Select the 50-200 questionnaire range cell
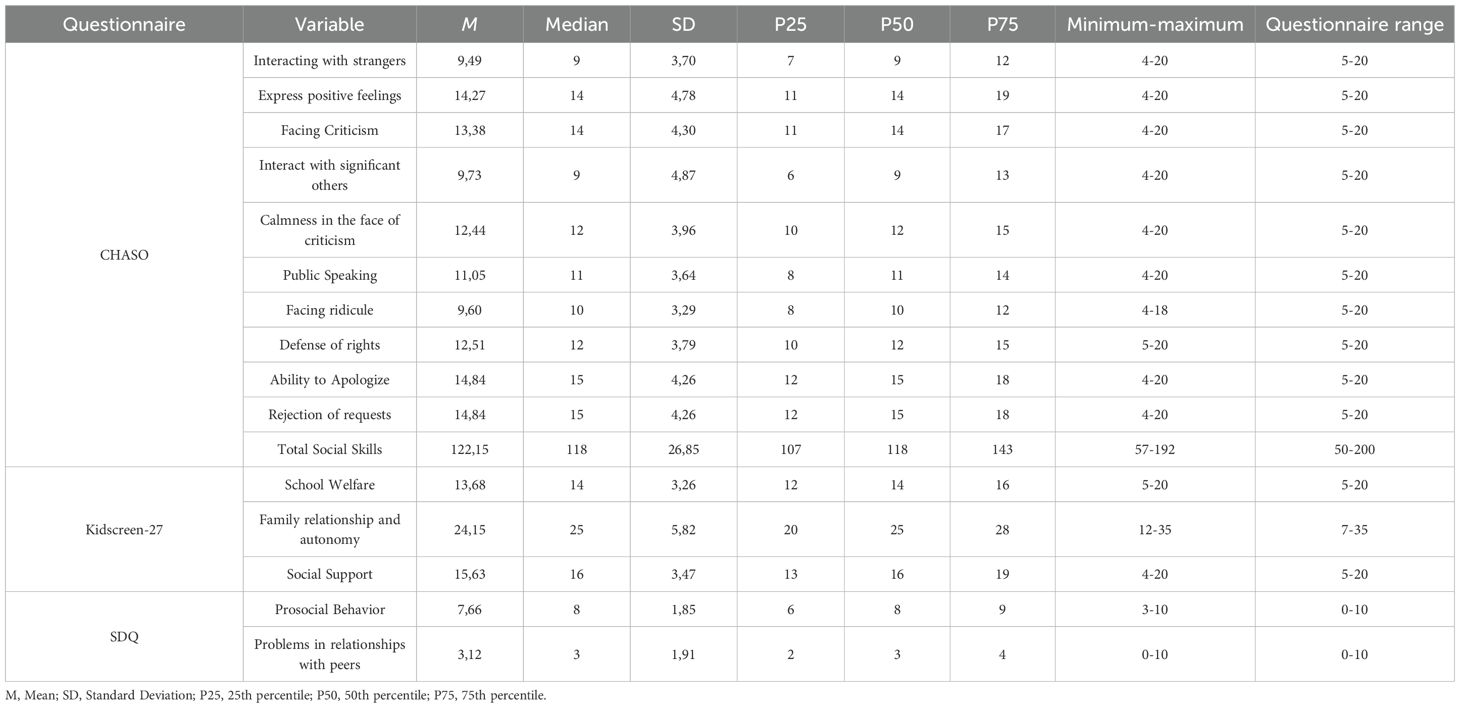The height and width of the screenshot is (708, 1460). tap(1355, 450)
